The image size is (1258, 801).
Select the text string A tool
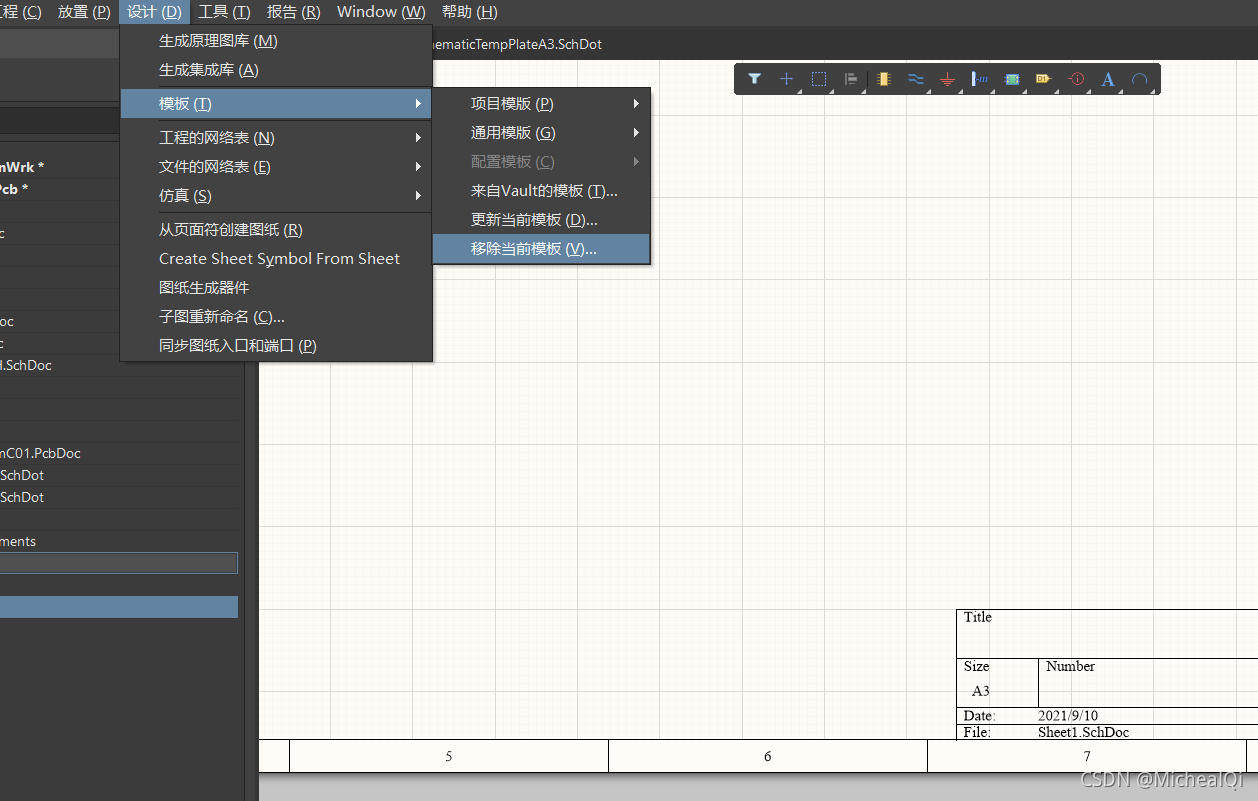(x=1108, y=79)
